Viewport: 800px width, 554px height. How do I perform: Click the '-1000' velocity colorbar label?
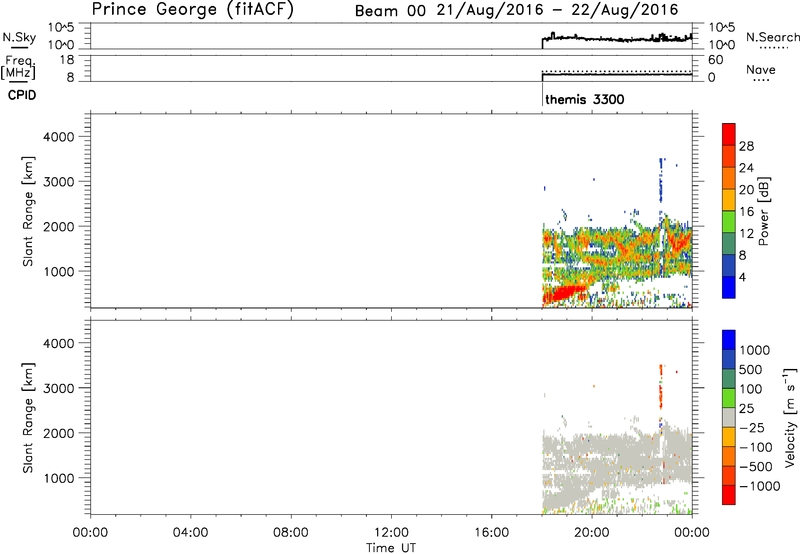pyautogui.click(x=759, y=486)
